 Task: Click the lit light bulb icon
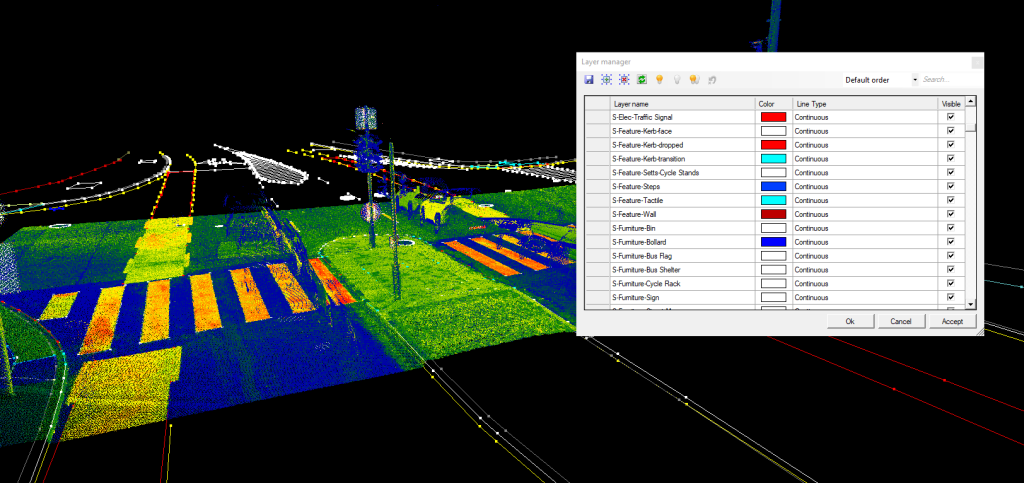(660, 80)
